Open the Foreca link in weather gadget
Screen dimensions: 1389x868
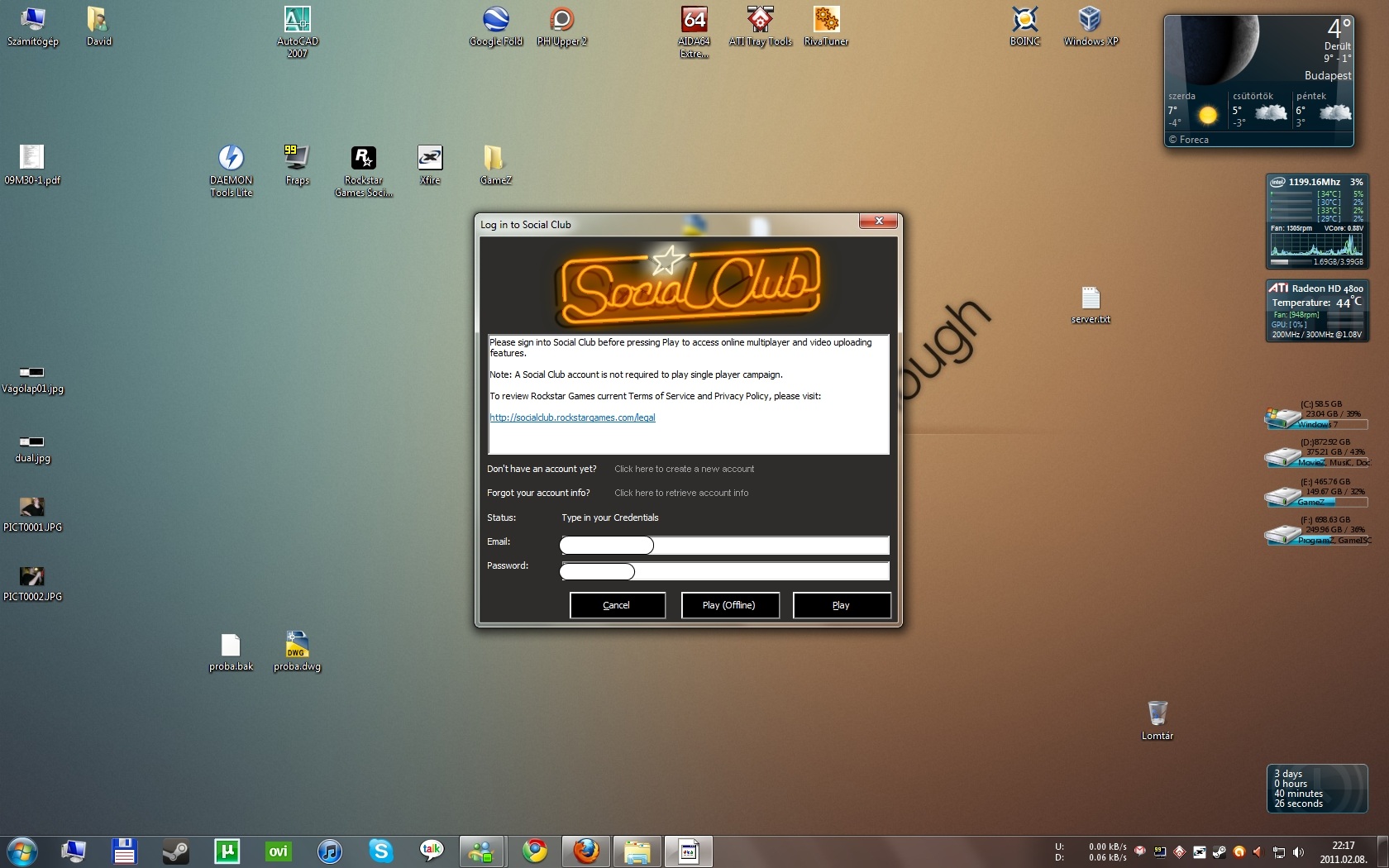point(1189,140)
